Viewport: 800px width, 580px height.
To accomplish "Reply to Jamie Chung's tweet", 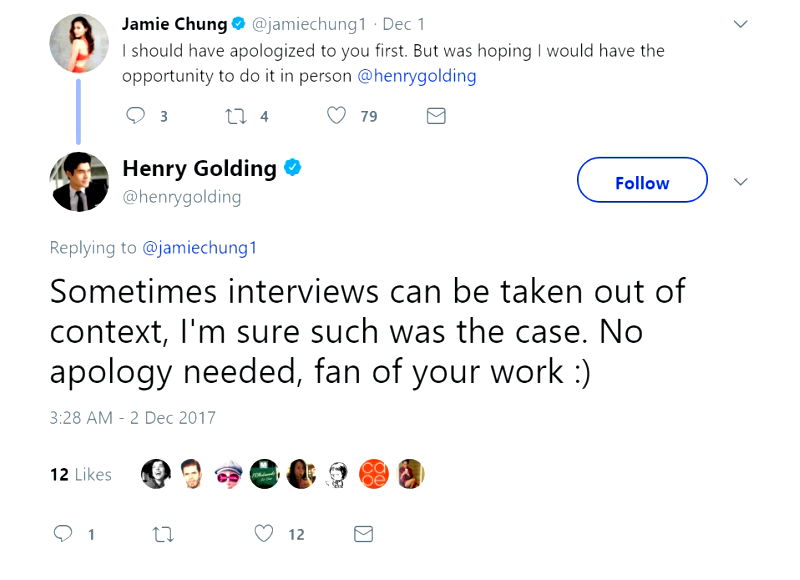I will (x=136, y=116).
